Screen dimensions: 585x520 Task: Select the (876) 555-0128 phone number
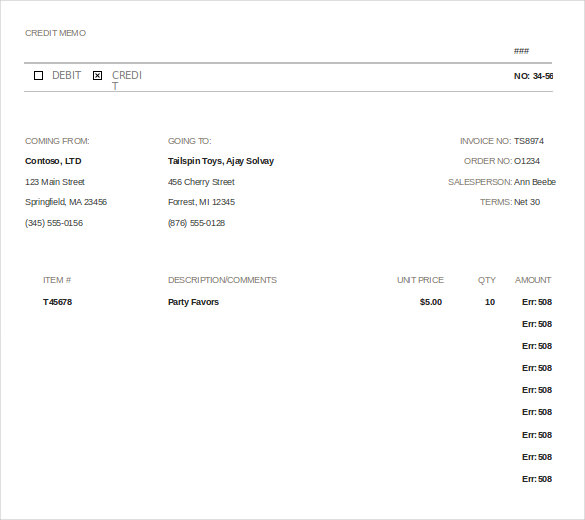click(196, 223)
